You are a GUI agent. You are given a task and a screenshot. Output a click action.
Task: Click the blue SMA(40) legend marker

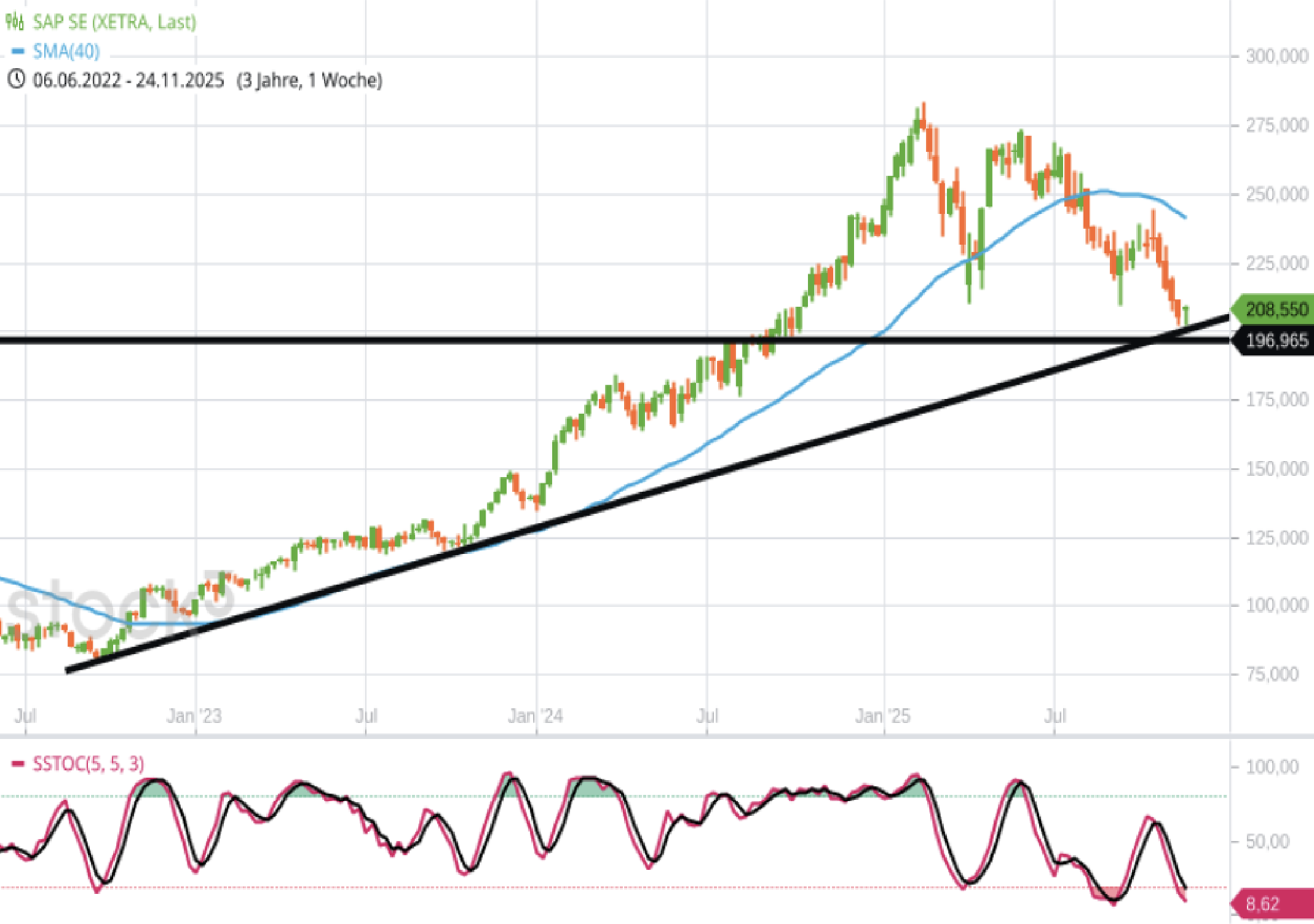[18, 52]
